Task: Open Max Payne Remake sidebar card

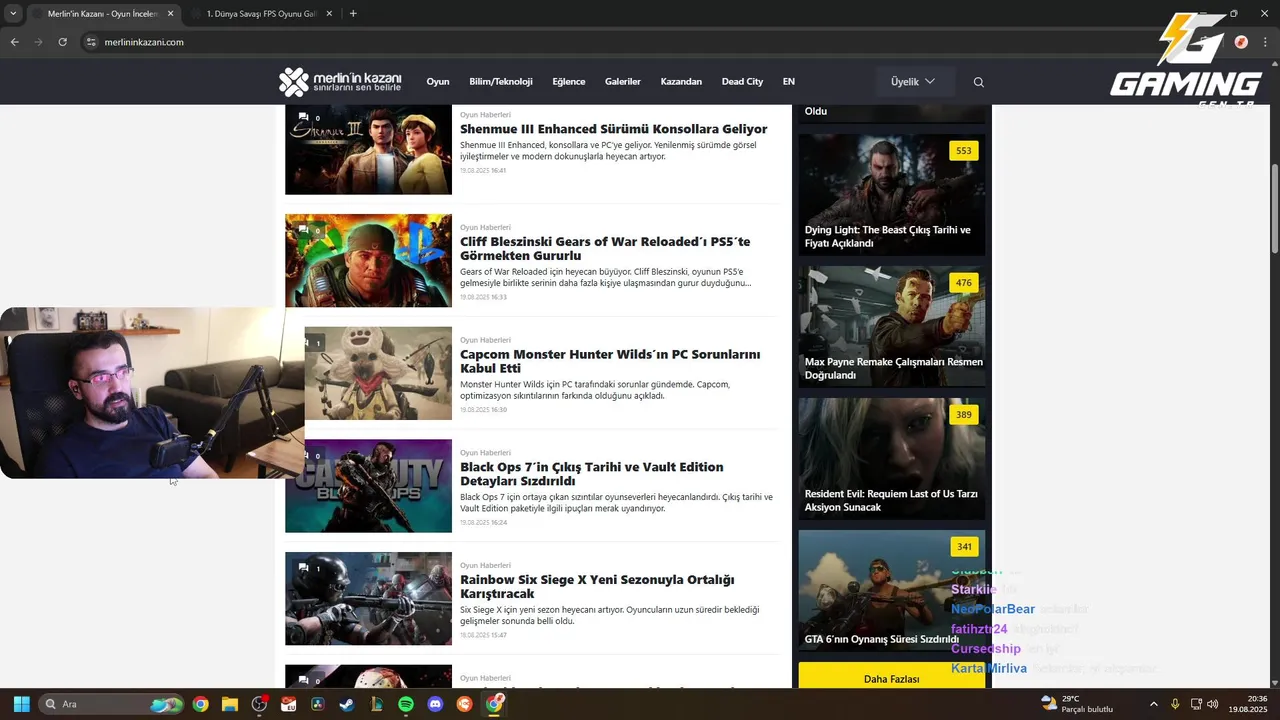Action: (x=891, y=326)
